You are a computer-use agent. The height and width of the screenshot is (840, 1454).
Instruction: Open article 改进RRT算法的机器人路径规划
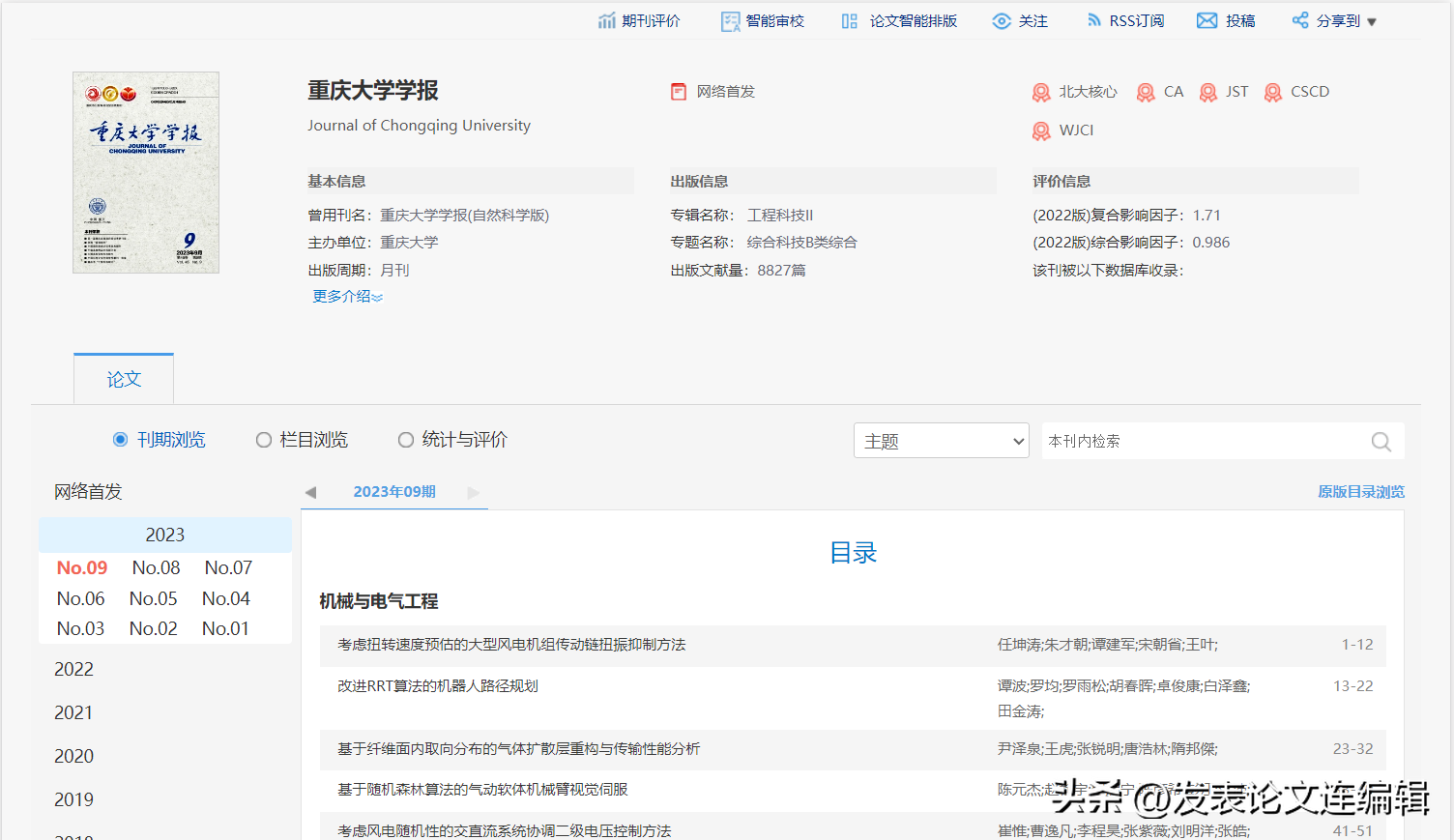point(438,686)
